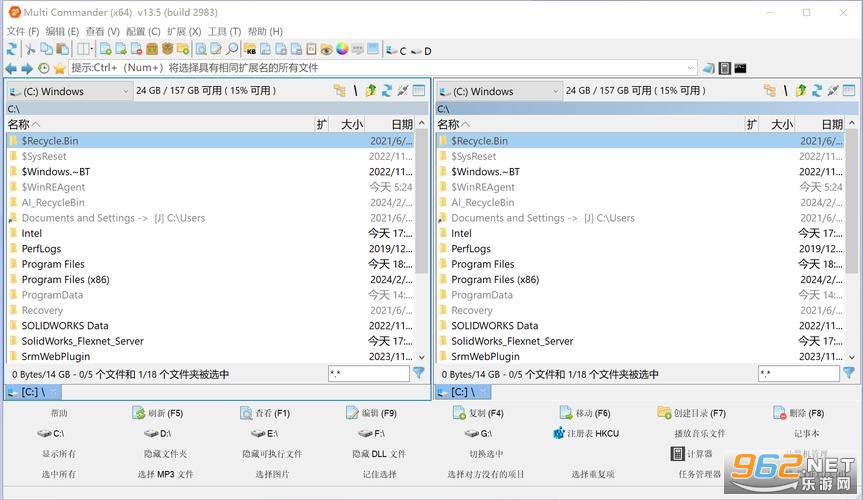Click right panel filter funnel icon
863x500 pixels.
pos(849,373)
